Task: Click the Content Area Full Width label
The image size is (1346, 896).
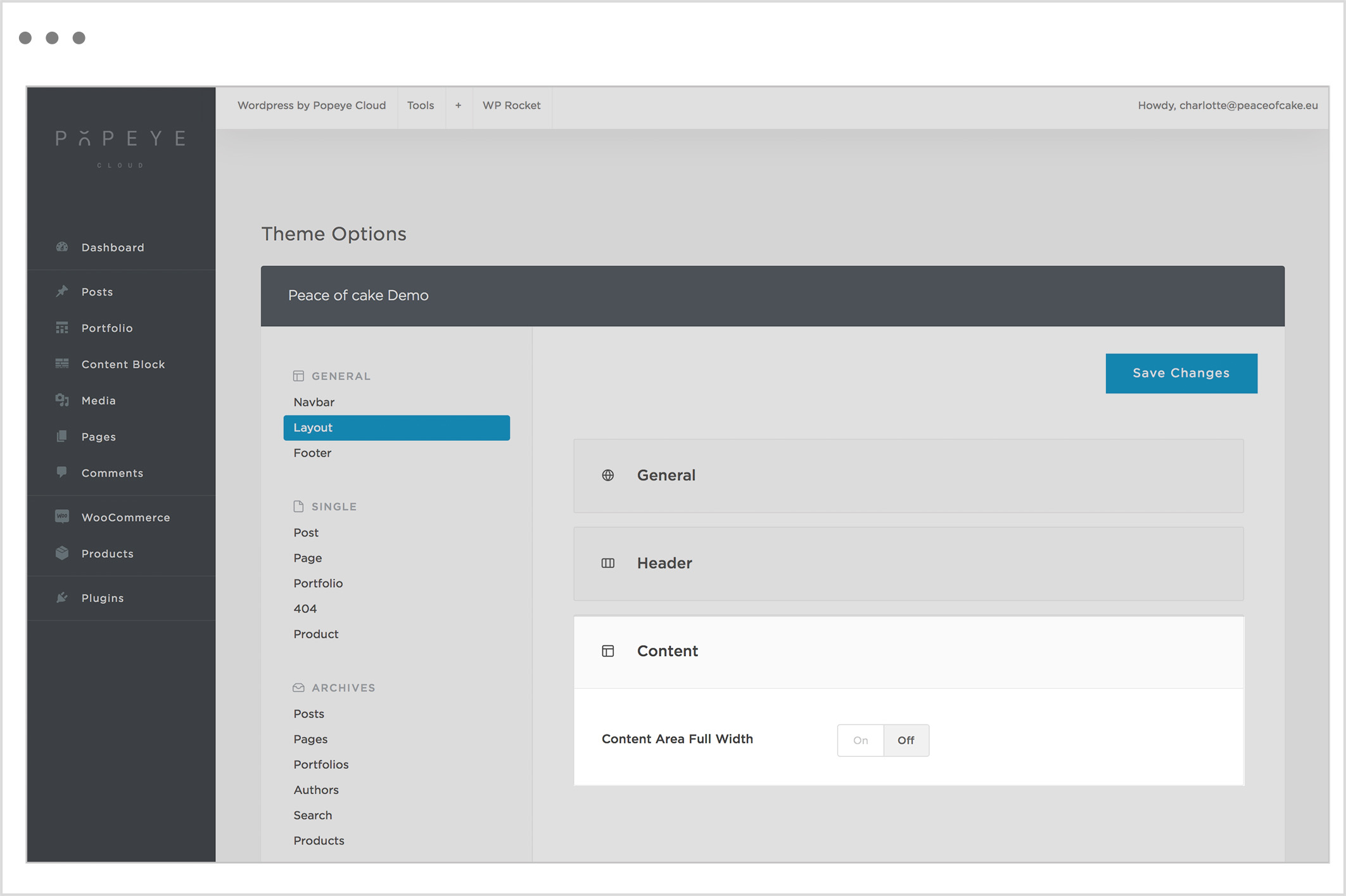Action: tap(677, 739)
